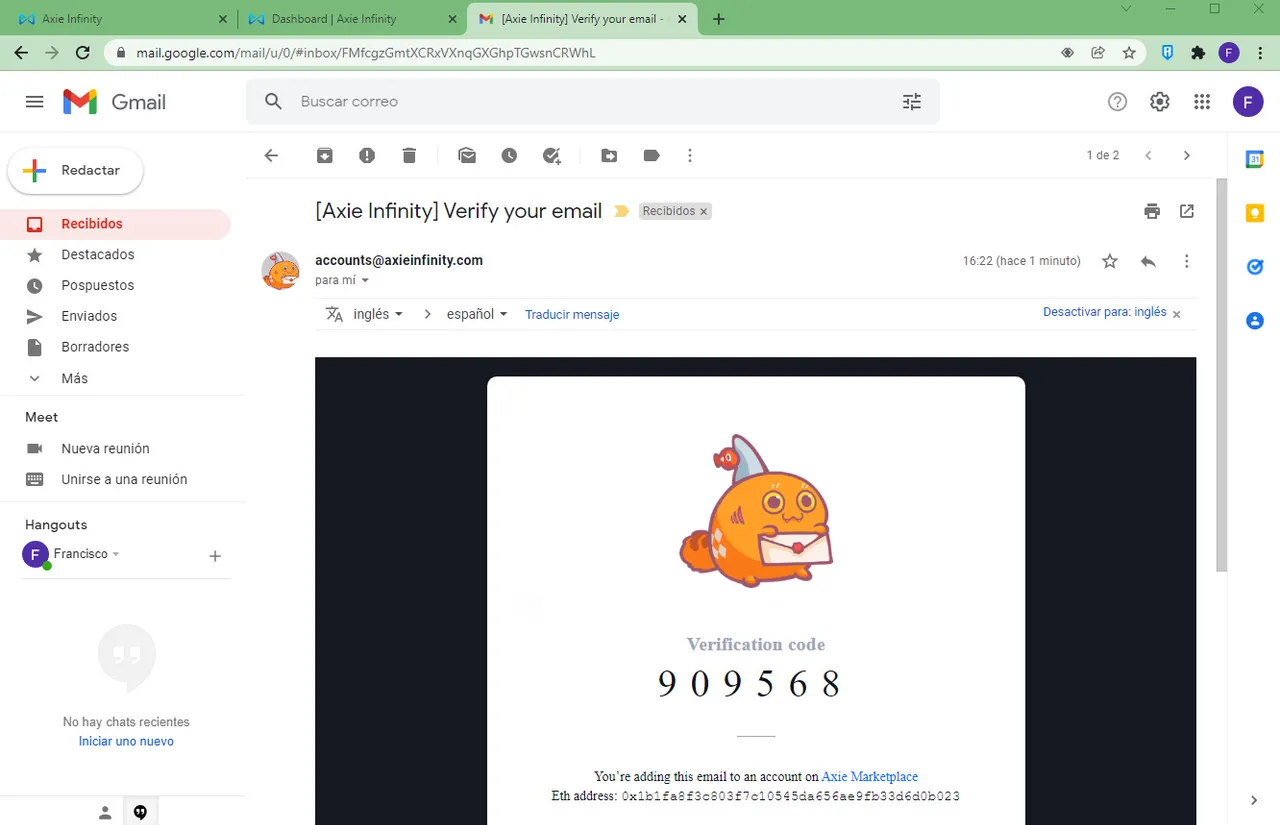Screen dimensions: 1280x825
Task: Add the email to Tasks
Action: click(552, 155)
